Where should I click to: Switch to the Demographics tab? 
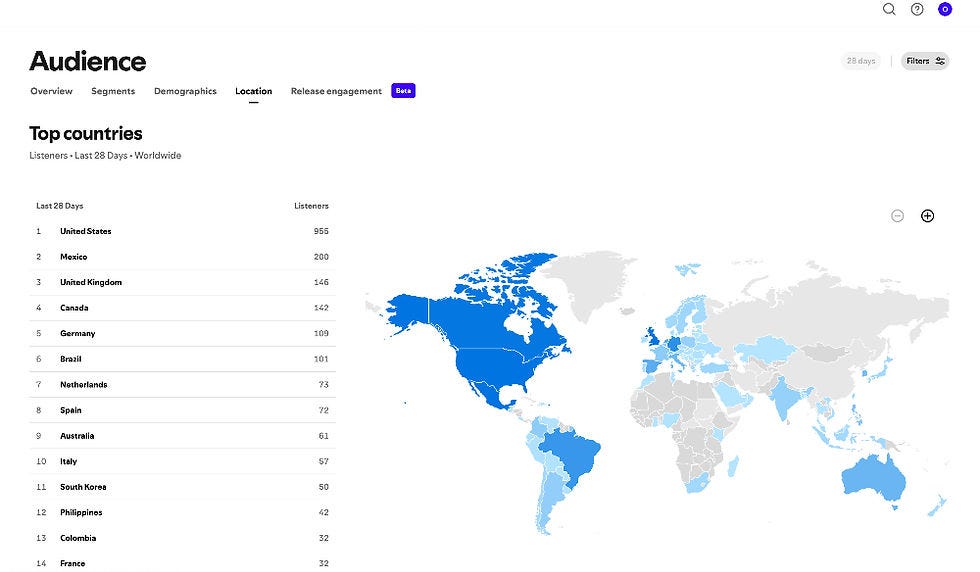tap(185, 91)
